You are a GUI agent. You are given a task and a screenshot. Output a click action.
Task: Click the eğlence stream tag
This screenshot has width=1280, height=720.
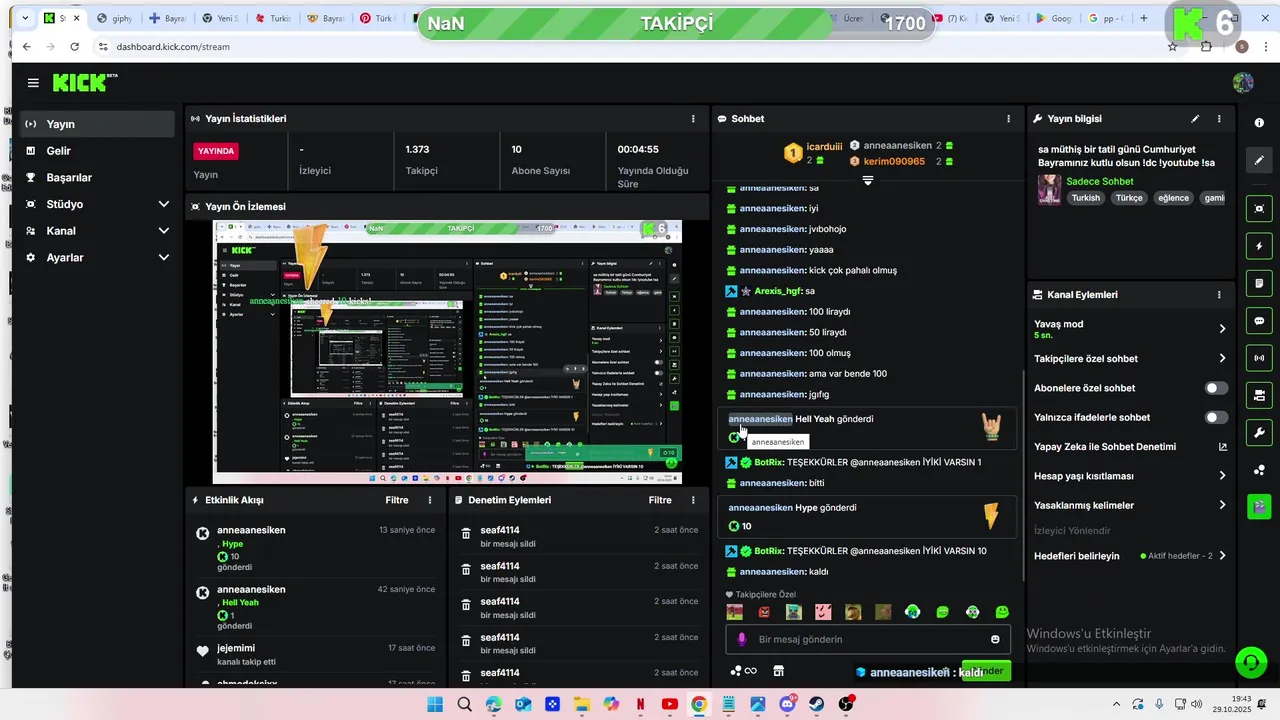click(x=1174, y=198)
